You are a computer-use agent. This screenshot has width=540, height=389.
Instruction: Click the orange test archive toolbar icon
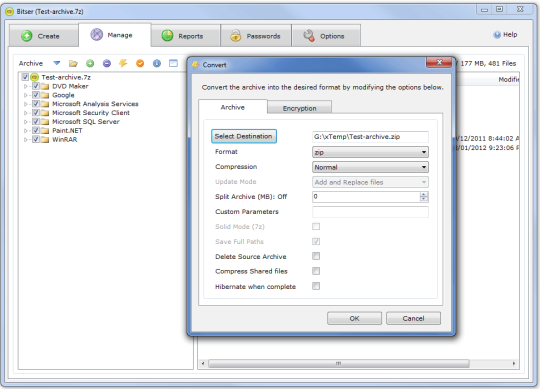click(140, 63)
